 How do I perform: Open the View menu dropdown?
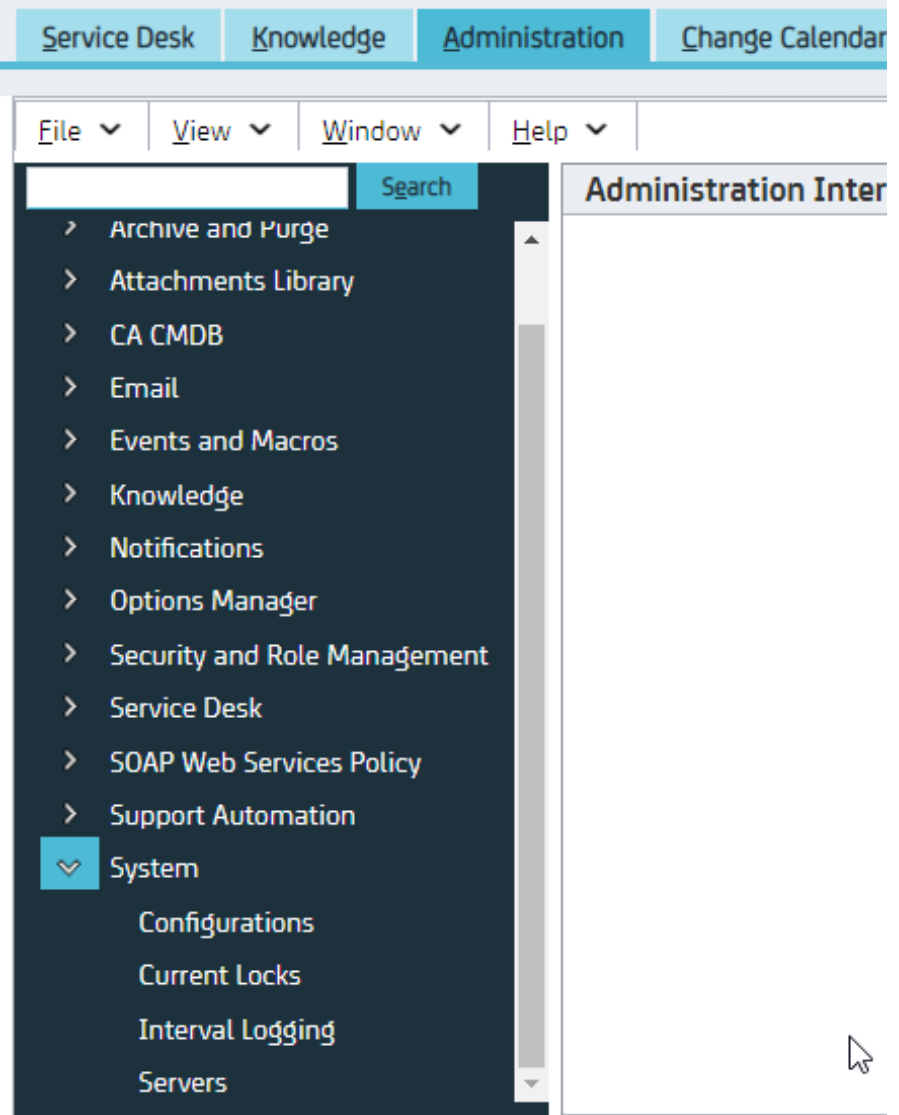pyautogui.click(x=221, y=131)
